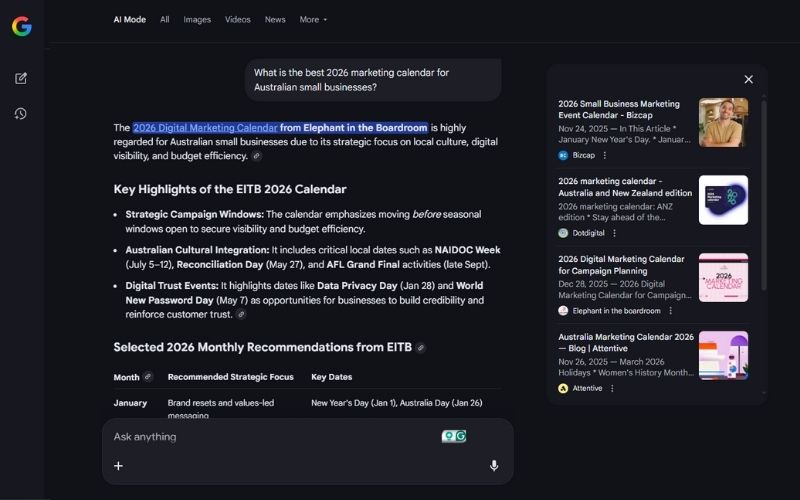Switch to the News tab

point(275,19)
